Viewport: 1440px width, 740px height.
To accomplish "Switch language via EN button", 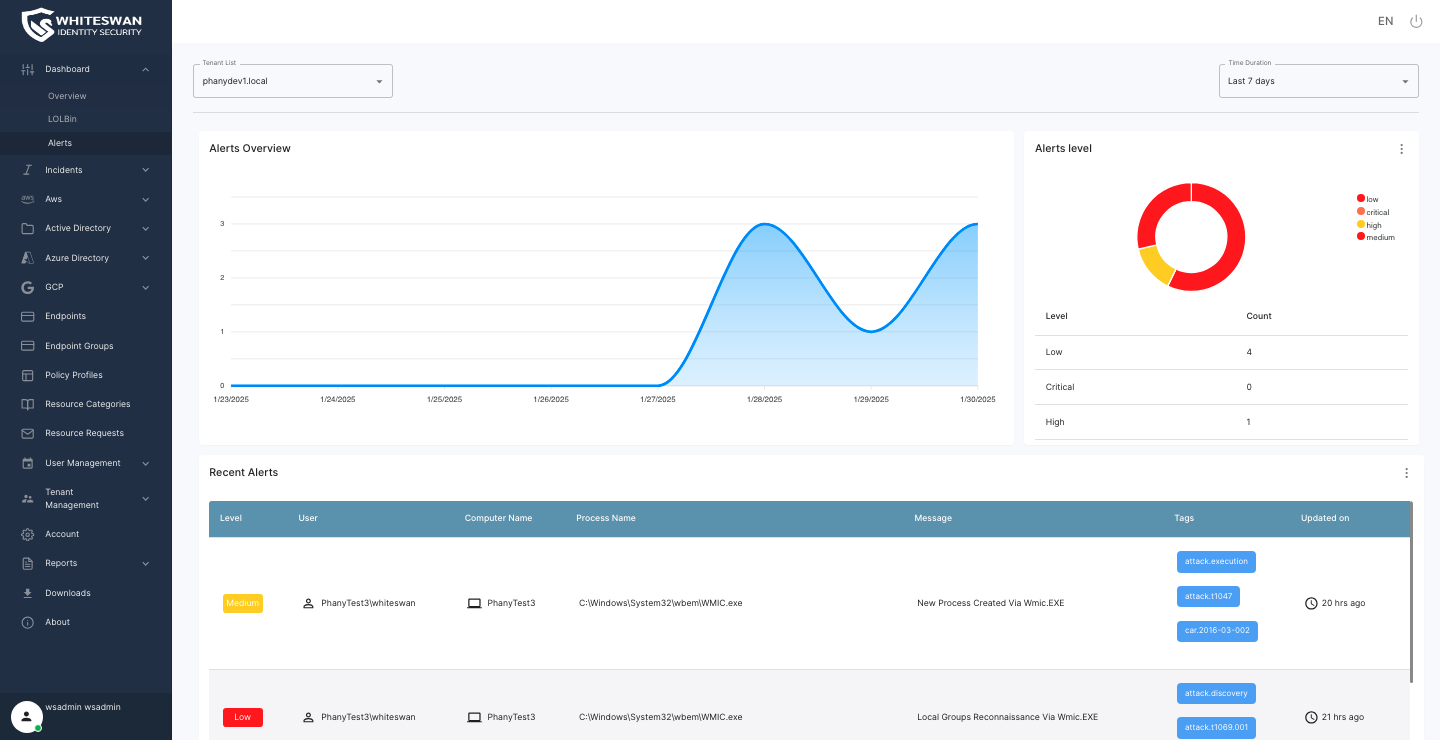I will click(1385, 21).
